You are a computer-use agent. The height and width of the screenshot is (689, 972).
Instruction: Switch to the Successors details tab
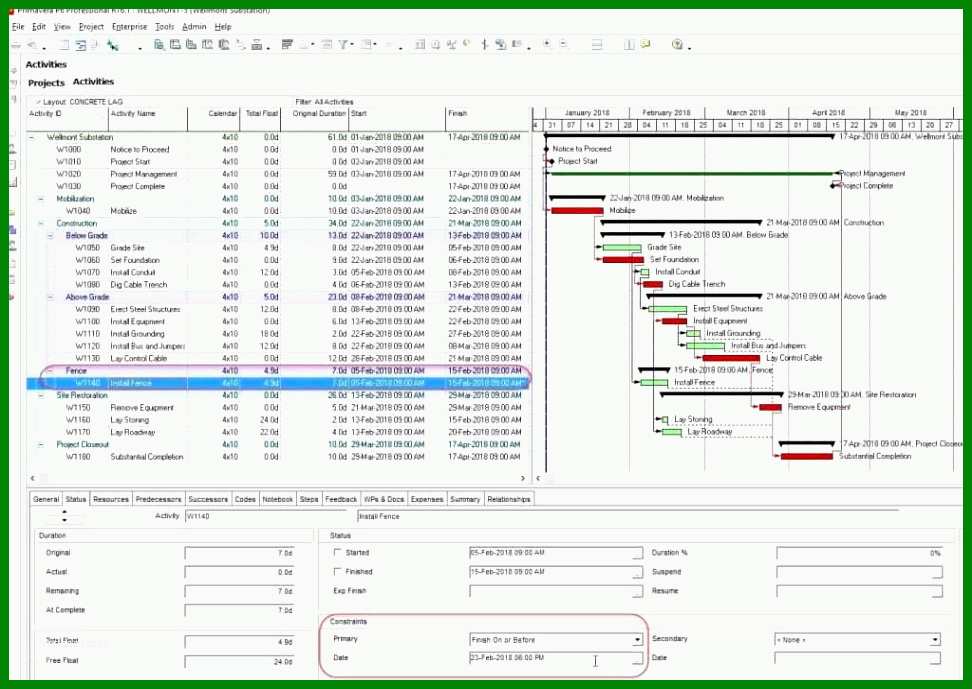click(x=208, y=499)
